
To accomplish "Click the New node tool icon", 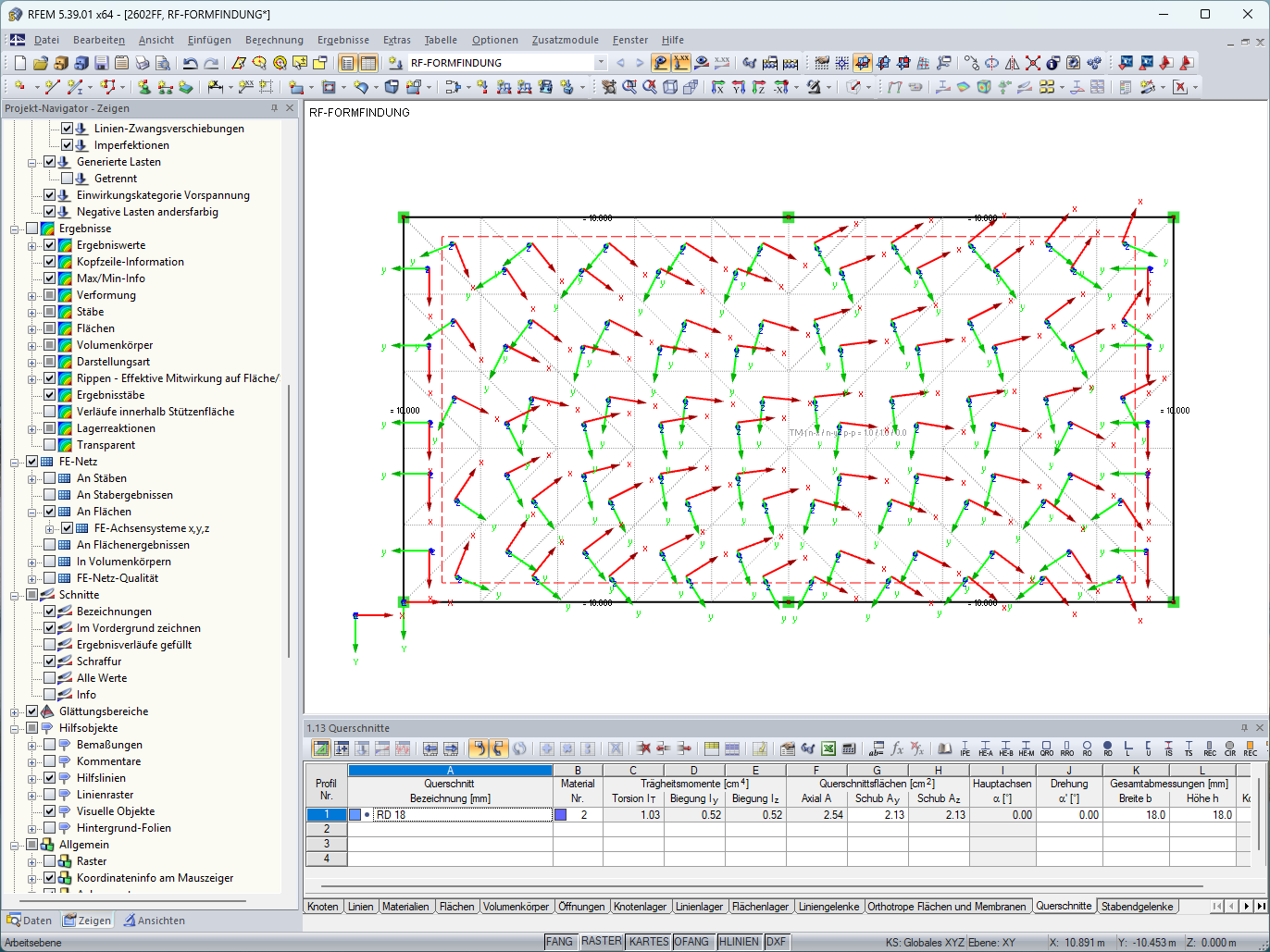I will click(x=19, y=87).
